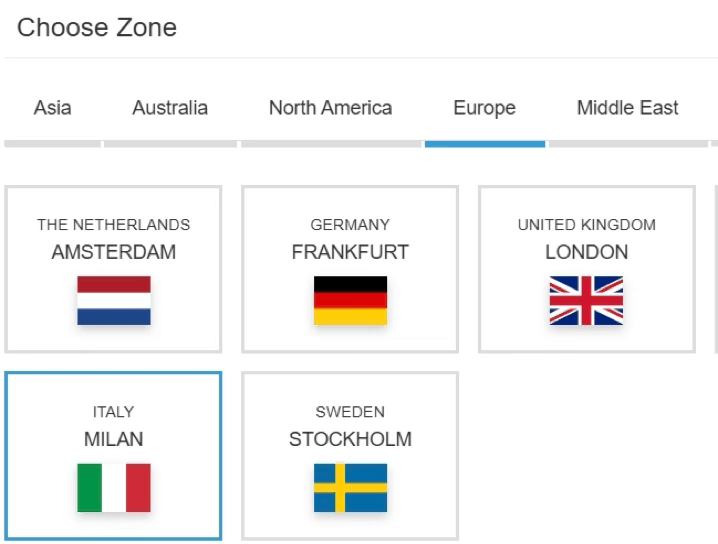
Task: Select the FRANKFURT city name
Action: [x=350, y=252]
